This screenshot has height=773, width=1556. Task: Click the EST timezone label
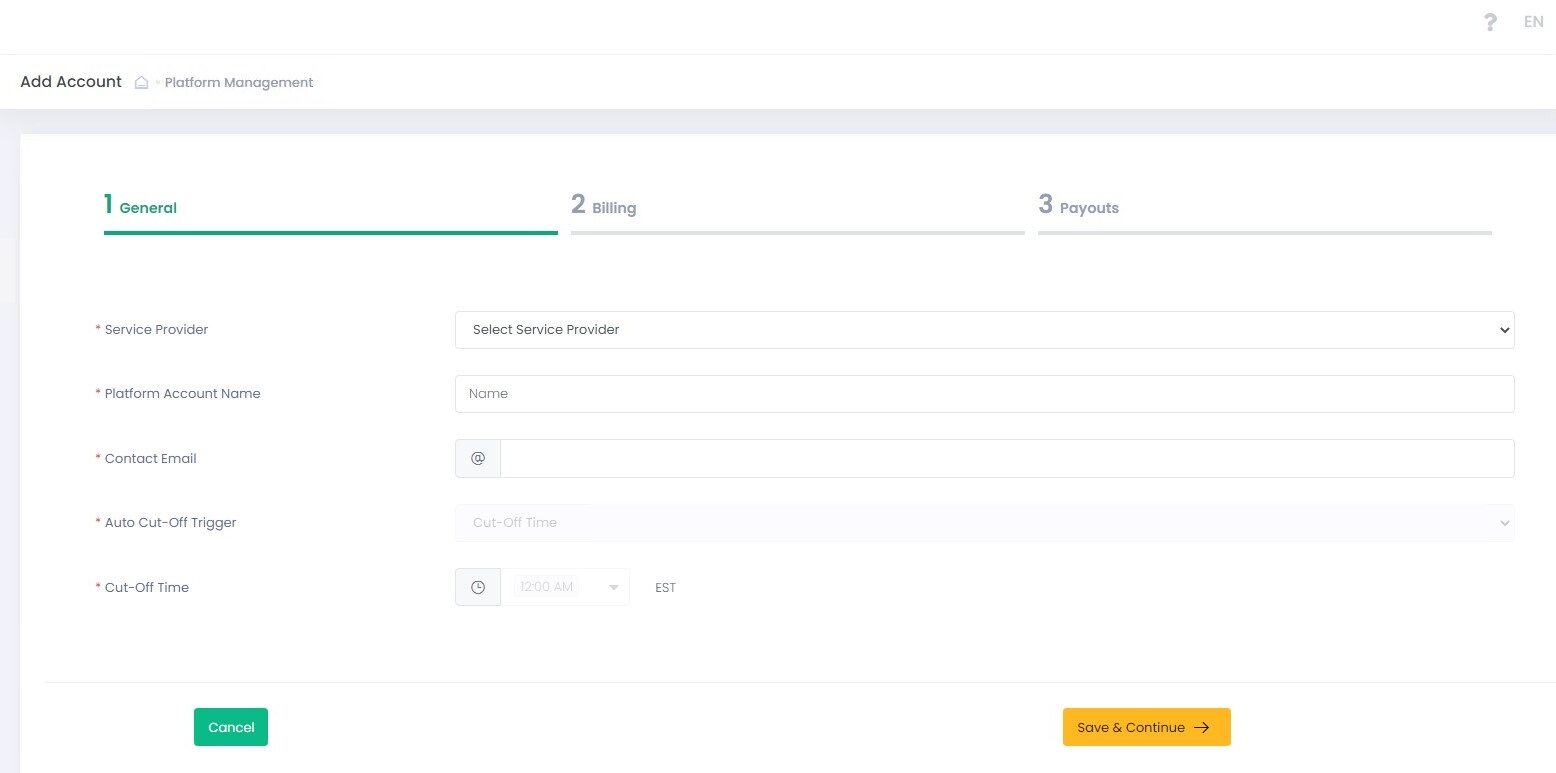pos(665,588)
